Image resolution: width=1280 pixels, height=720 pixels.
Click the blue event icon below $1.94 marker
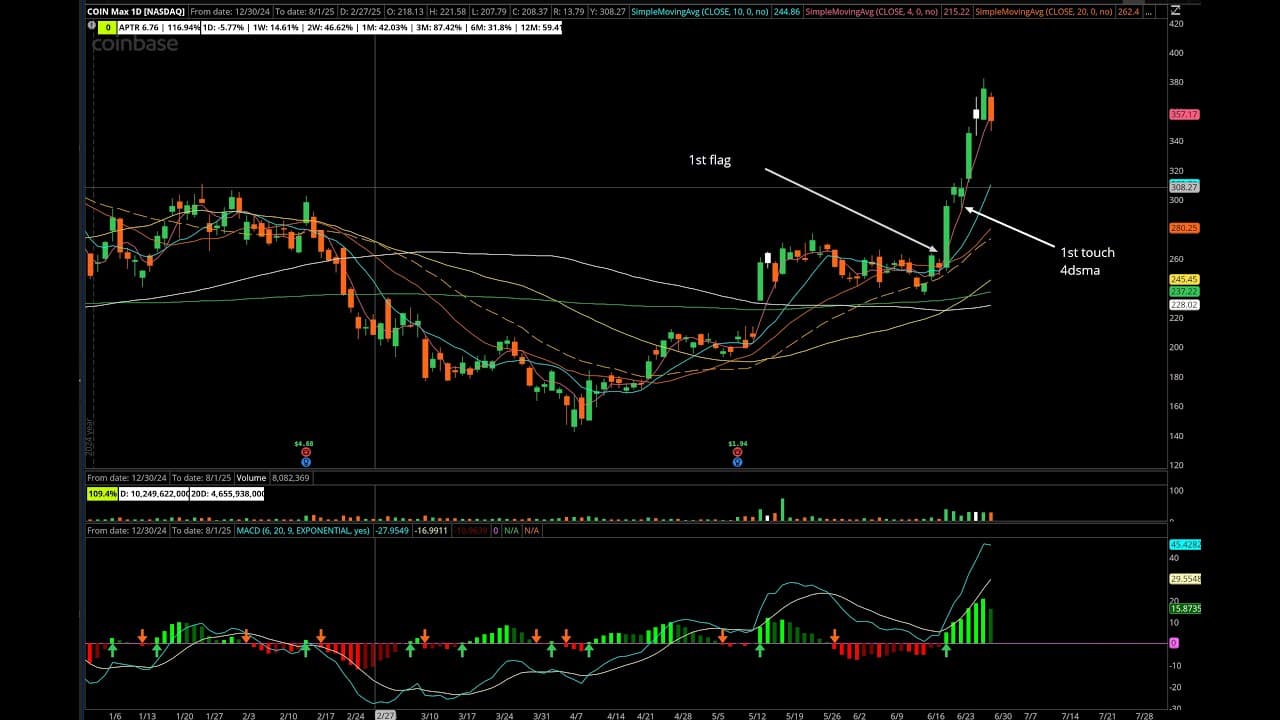[737, 462]
